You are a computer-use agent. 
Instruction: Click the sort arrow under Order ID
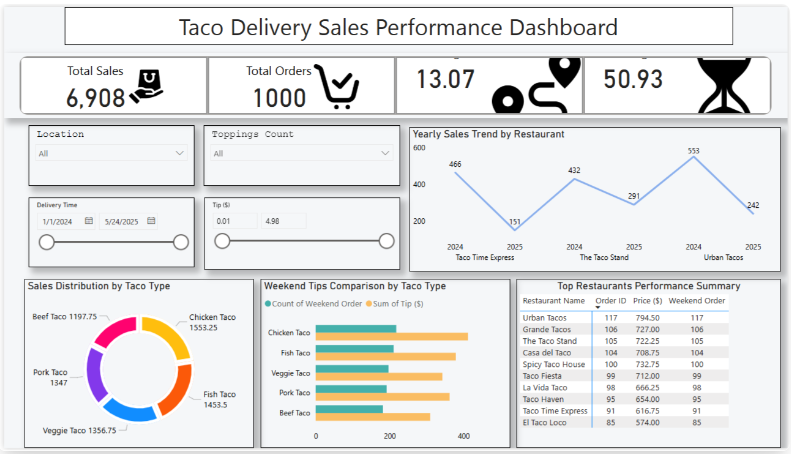(x=598, y=308)
